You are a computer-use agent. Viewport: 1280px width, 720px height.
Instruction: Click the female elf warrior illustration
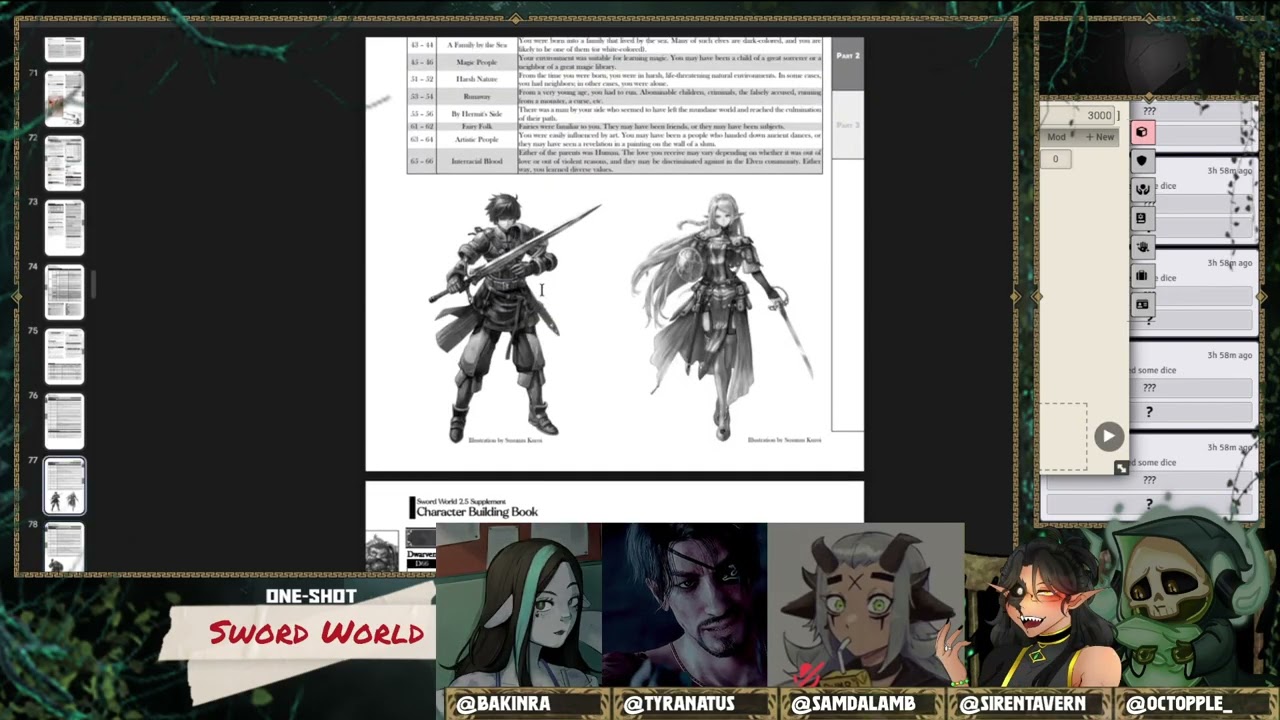723,316
